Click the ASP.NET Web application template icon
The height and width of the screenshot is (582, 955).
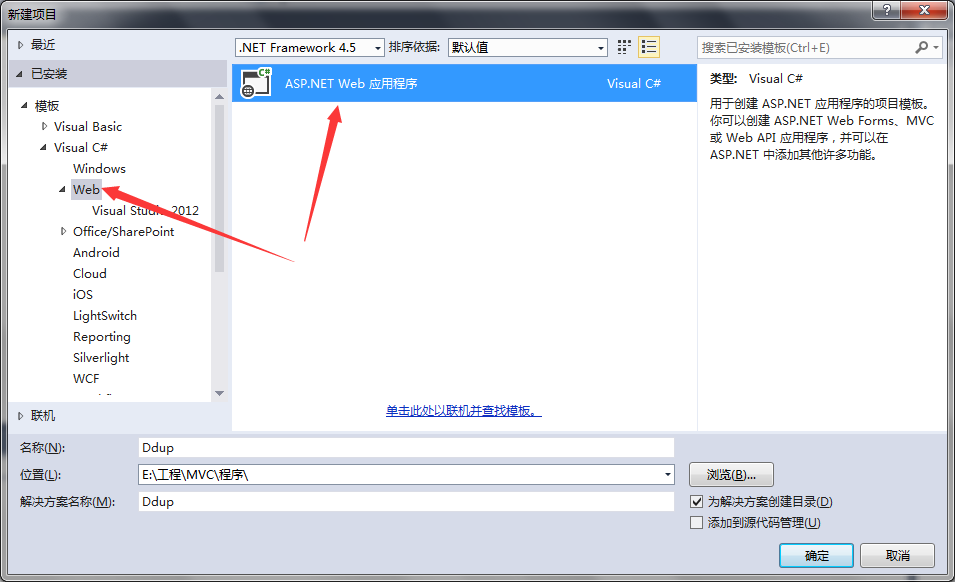pos(256,83)
